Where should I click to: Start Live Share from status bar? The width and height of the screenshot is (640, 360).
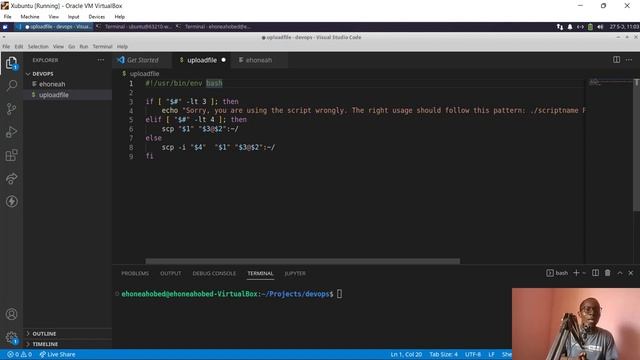pos(57,354)
